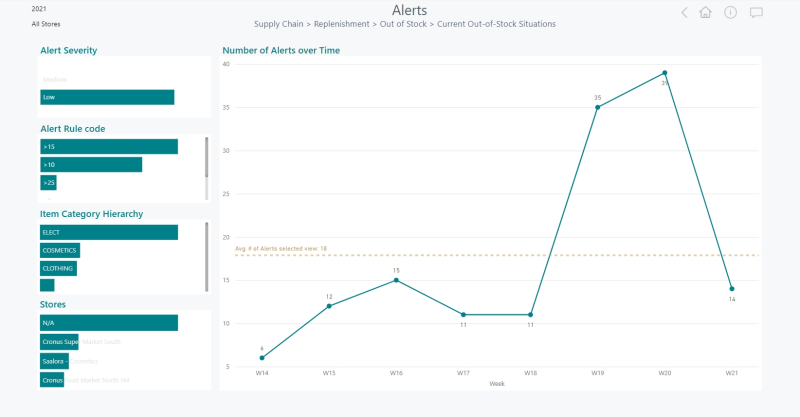Select the N/A stores bar

point(109,323)
